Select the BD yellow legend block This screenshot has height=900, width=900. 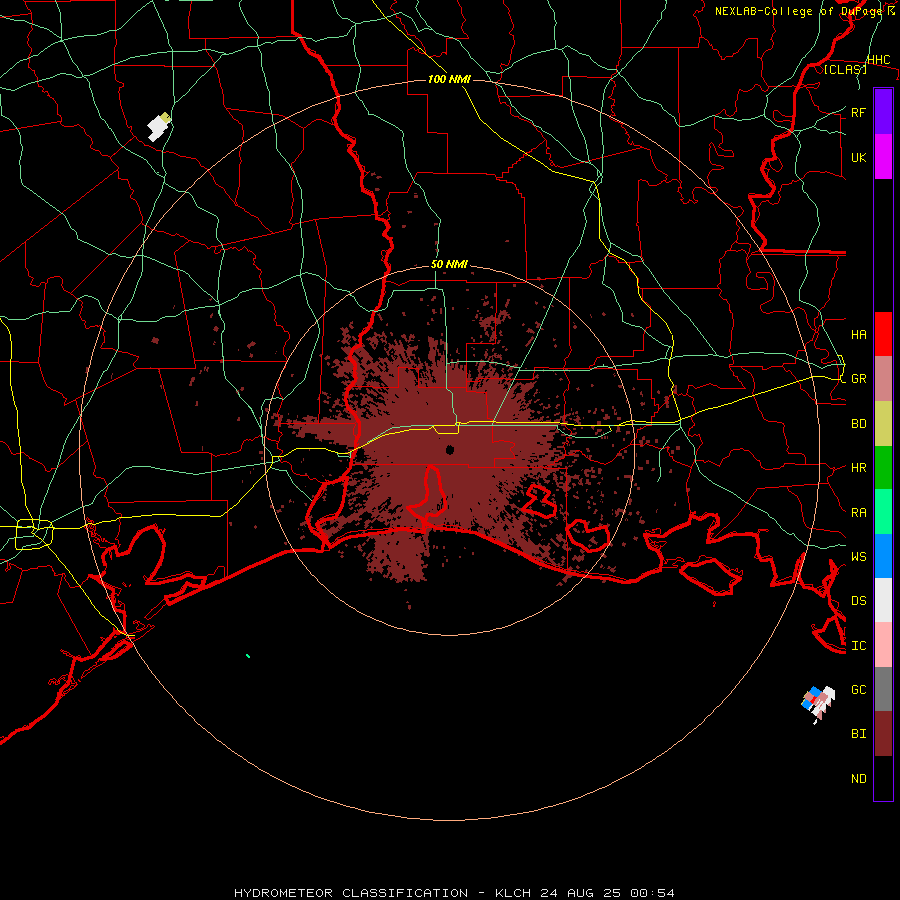pos(883,423)
